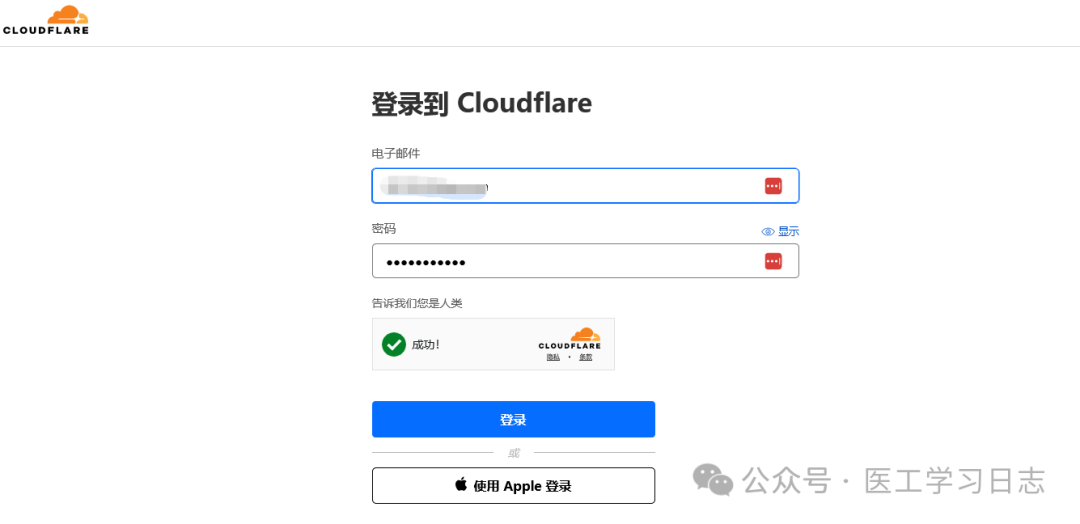Click the 登录到 Cloudflare heading text
The height and width of the screenshot is (524, 1080).
pyautogui.click(x=481, y=103)
